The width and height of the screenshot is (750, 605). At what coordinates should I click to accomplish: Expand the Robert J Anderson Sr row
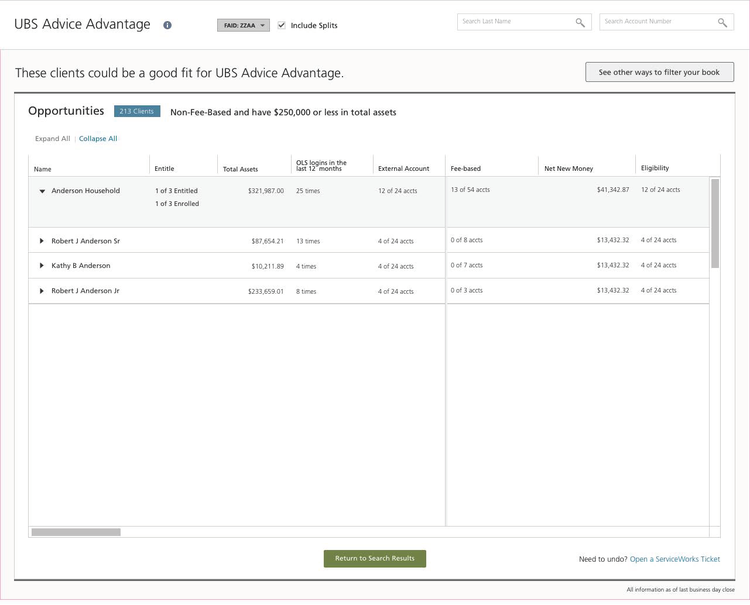[42, 241]
